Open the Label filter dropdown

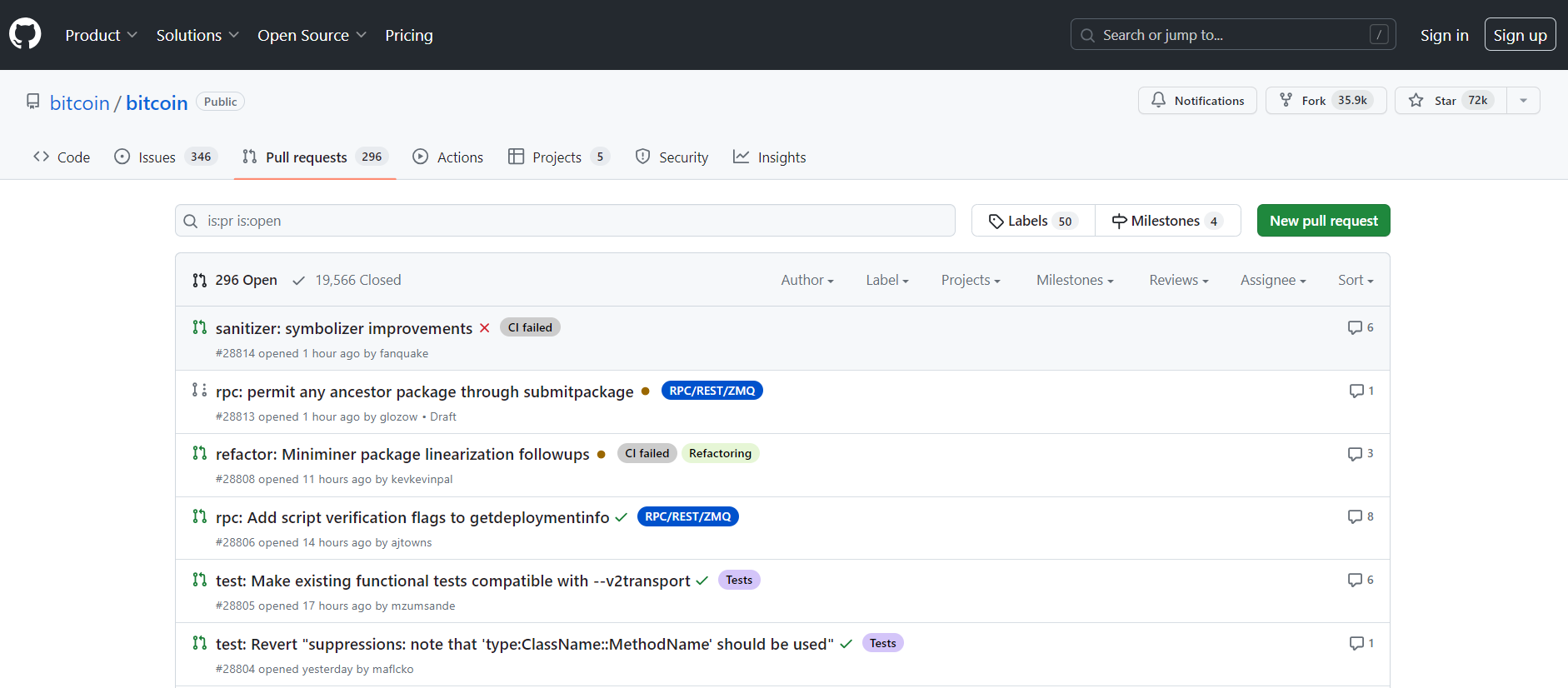point(887,281)
